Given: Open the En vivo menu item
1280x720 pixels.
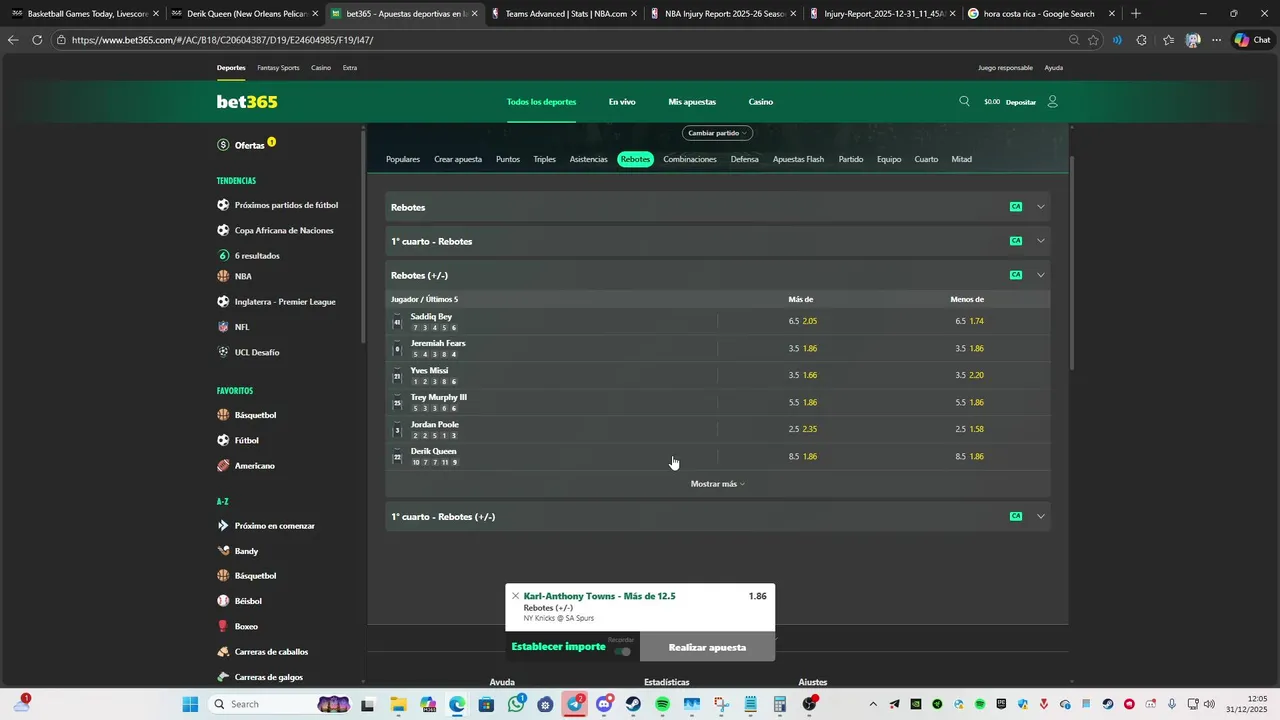Looking at the screenshot, I should pos(622,102).
